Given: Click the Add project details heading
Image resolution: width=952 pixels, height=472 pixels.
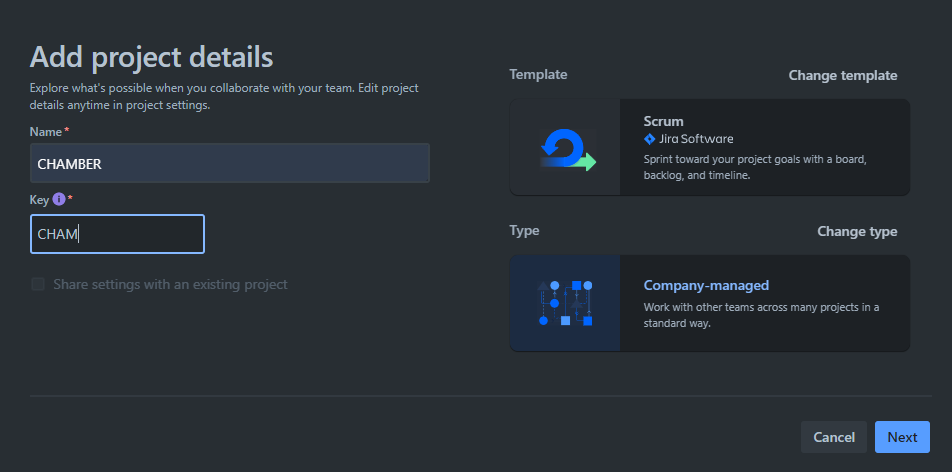Looking at the screenshot, I should coord(151,56).
